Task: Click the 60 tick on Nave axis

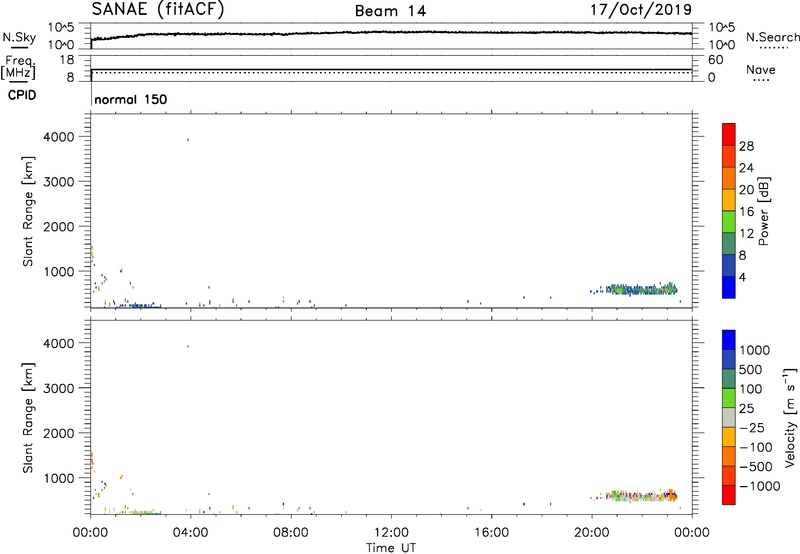Action: (715, 60)
